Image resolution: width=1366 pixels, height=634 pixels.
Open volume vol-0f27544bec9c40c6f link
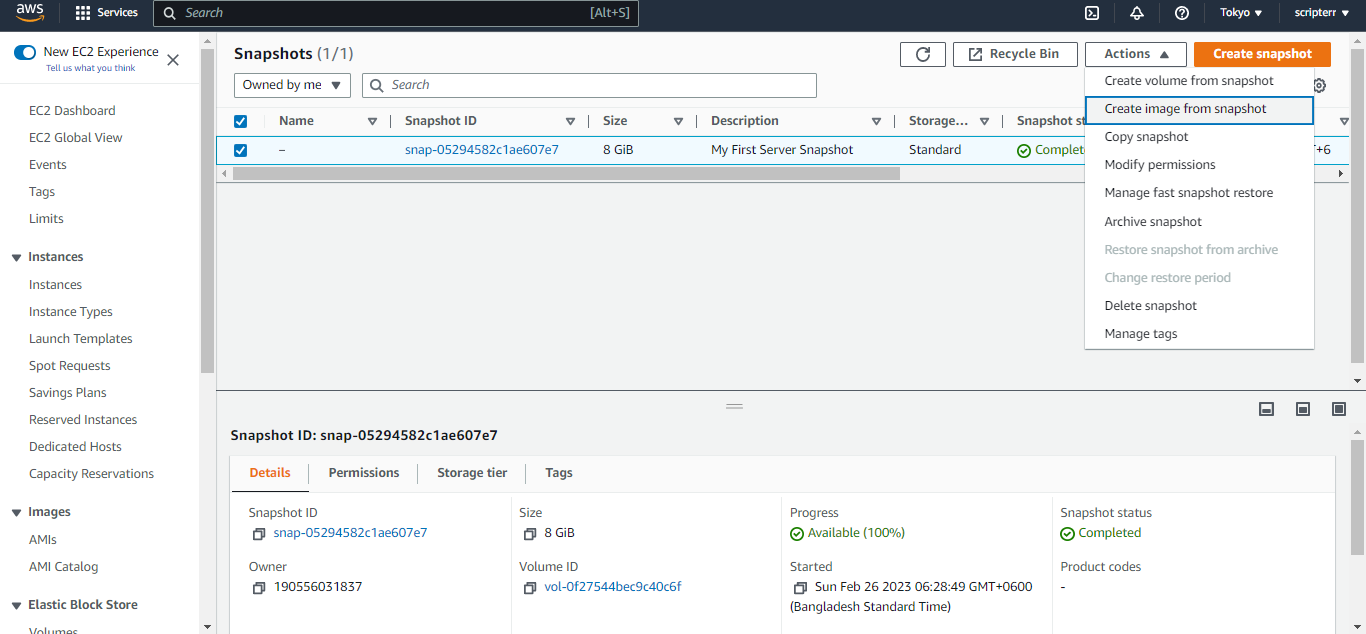(x=613, y=587)
